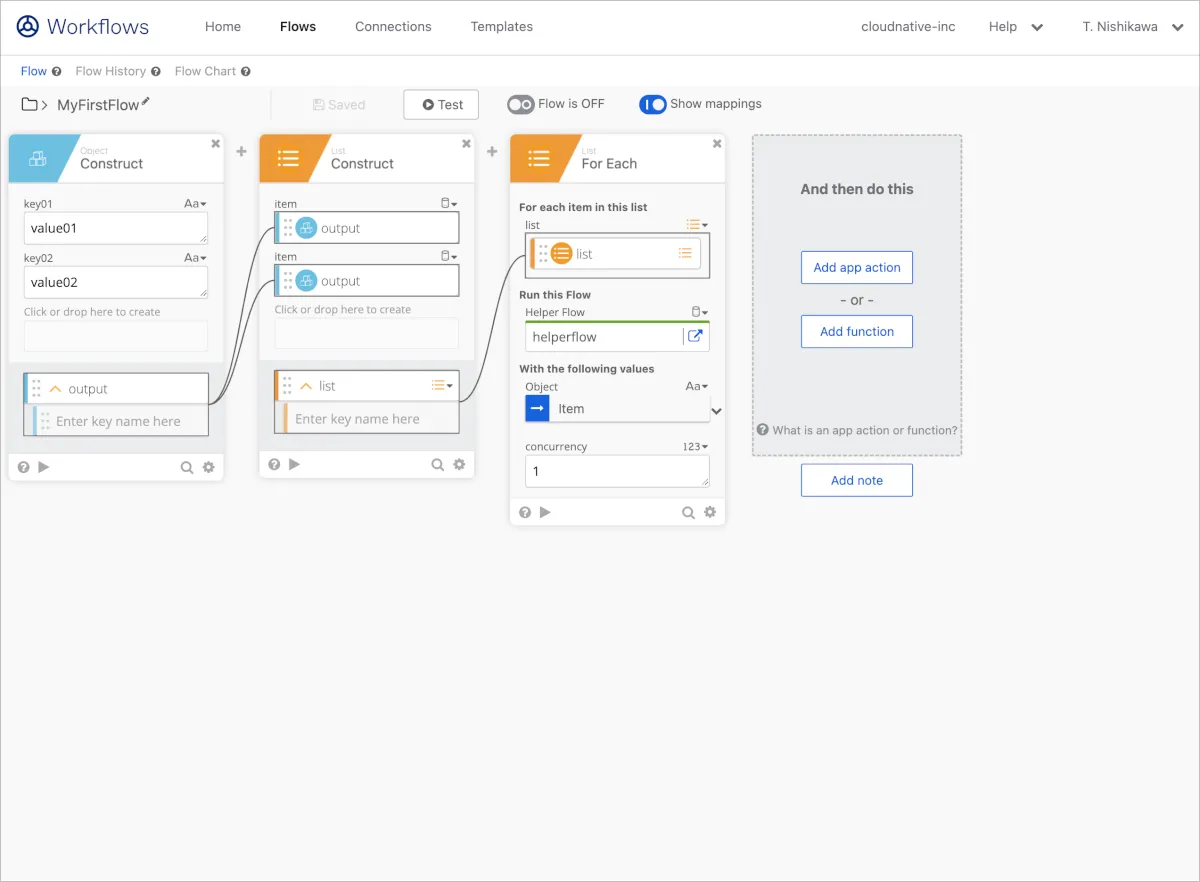Open Object type dropdown Aa in For Each
This screenshot has height=882, width=1200.
coord(697,386)
